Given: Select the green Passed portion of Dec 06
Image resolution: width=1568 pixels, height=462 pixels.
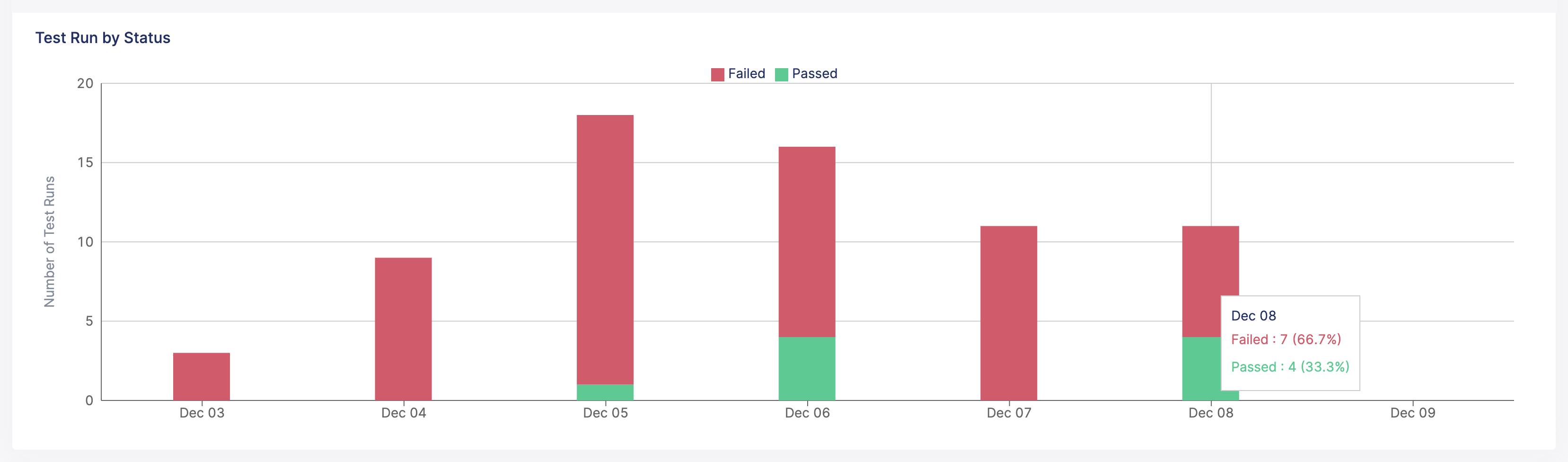Looking at the screenshot, I should pos(807,368).
